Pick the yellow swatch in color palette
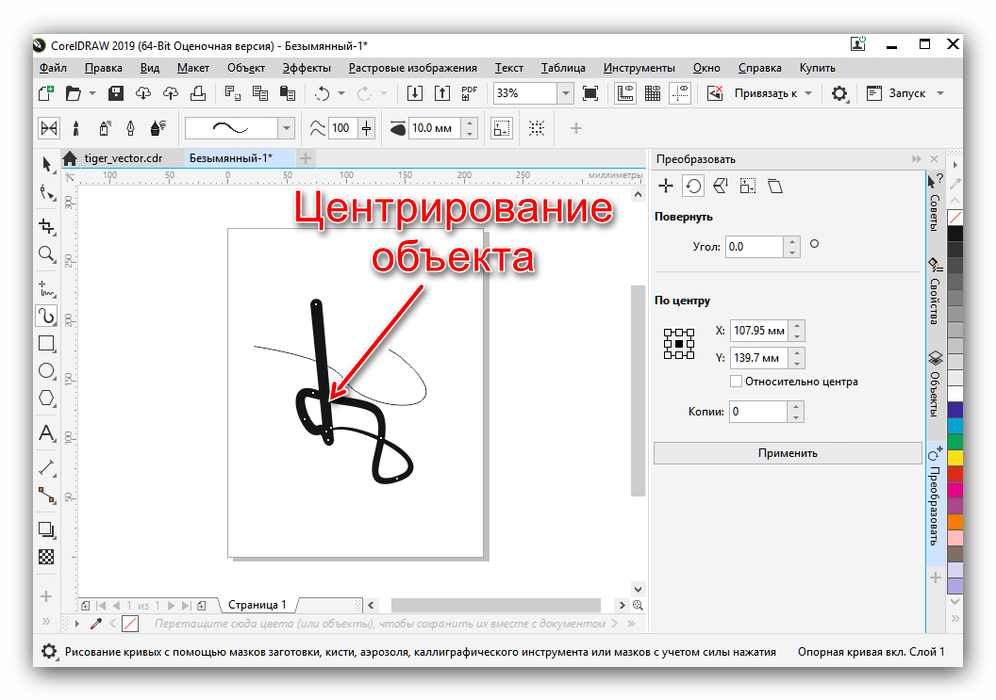Viewport: 996px width, 700px height. [x=955, y=457]
